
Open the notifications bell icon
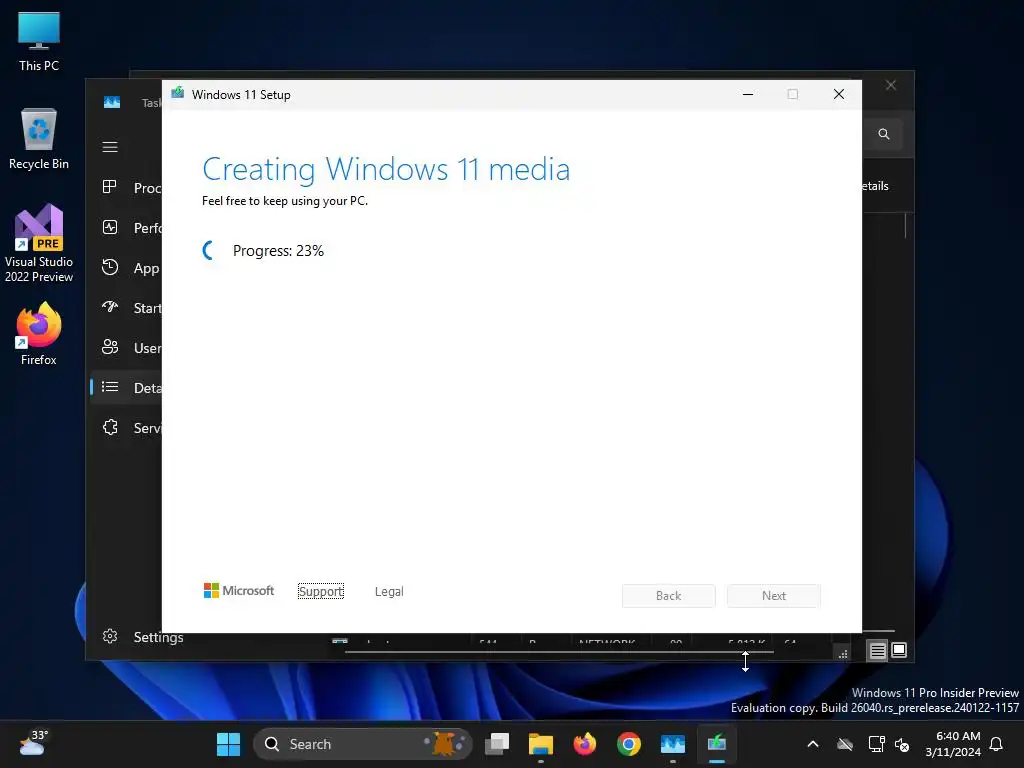point(997,744)
